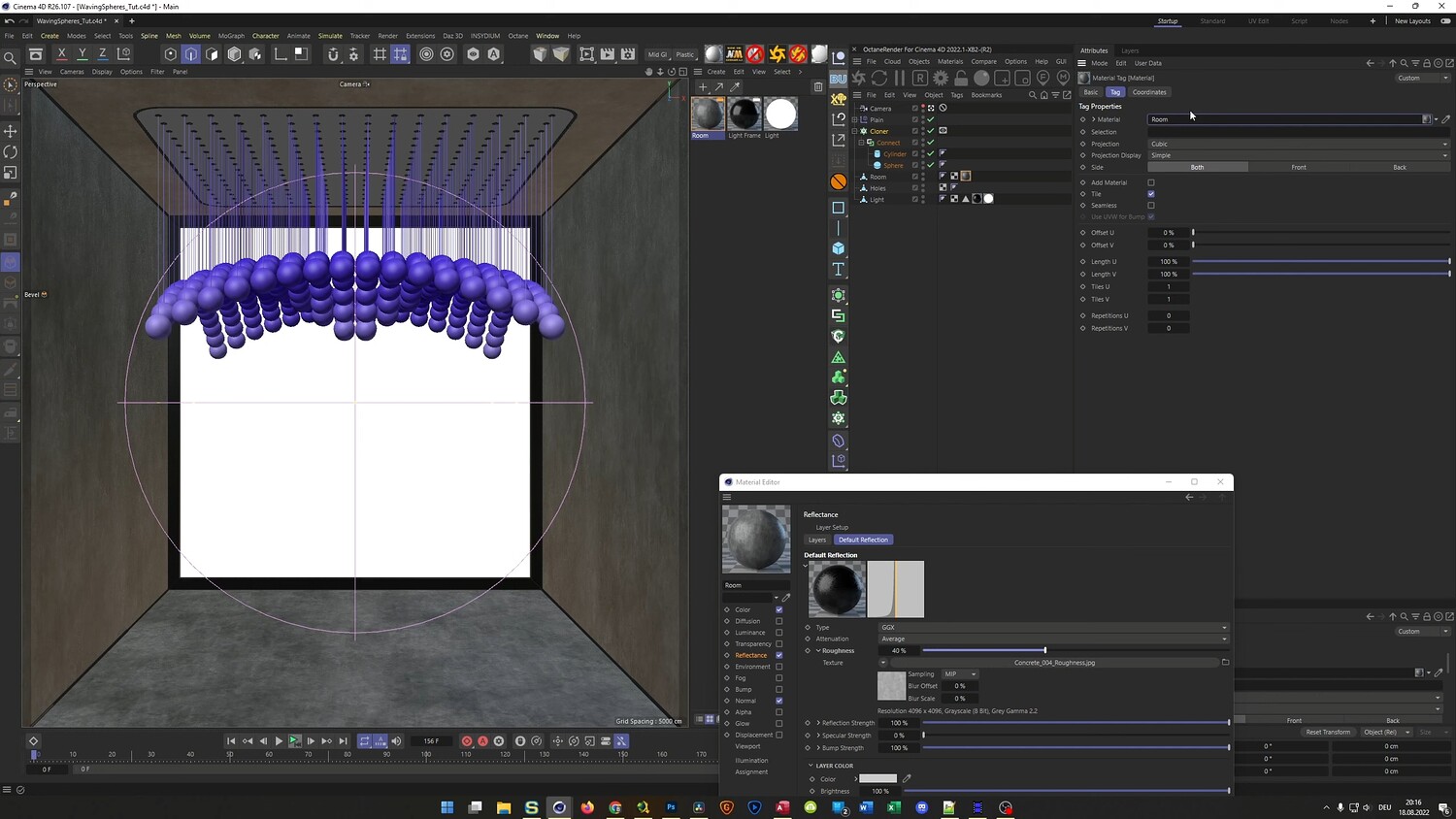Viewport: 1456px width, 819px height.
Task: Open the Projection Display dropdown showing Simple
Action: 1299,155
